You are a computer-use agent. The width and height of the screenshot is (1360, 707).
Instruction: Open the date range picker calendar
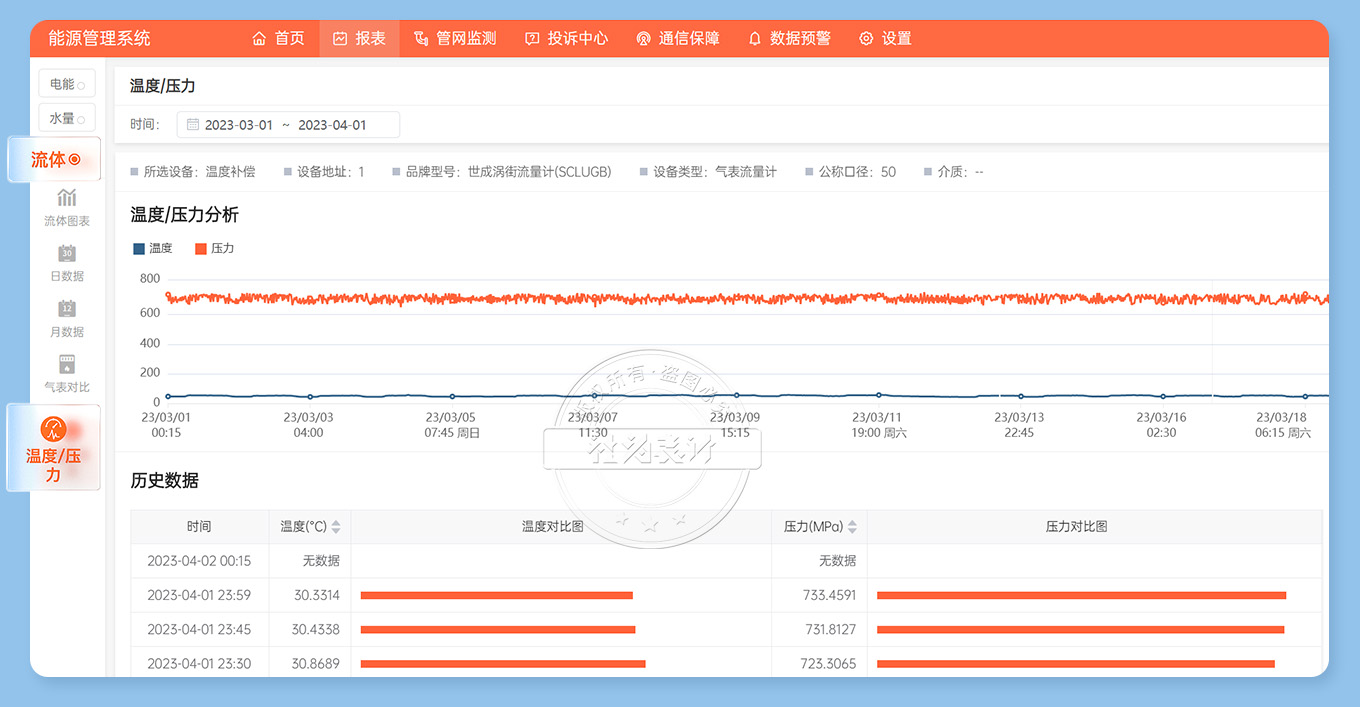(193, 125)
